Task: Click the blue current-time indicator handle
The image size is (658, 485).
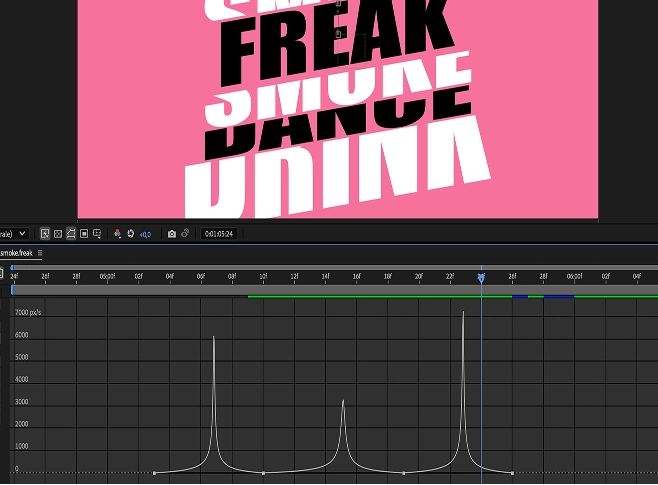Action: [481, 276]
